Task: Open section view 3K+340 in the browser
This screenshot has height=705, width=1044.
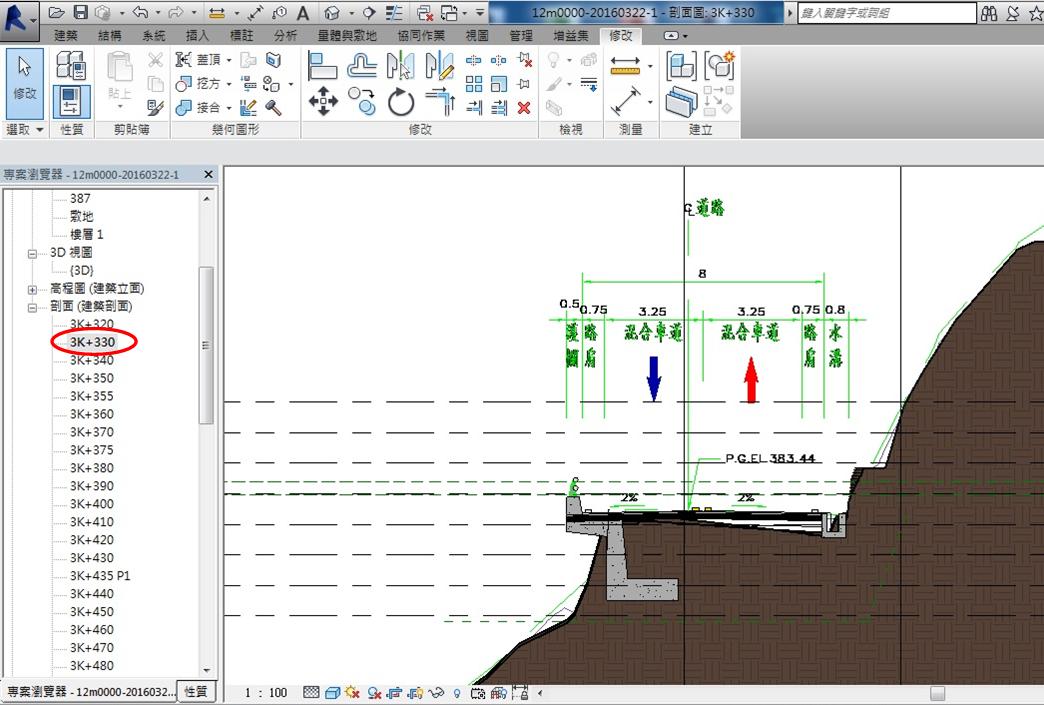Action: 91,360
